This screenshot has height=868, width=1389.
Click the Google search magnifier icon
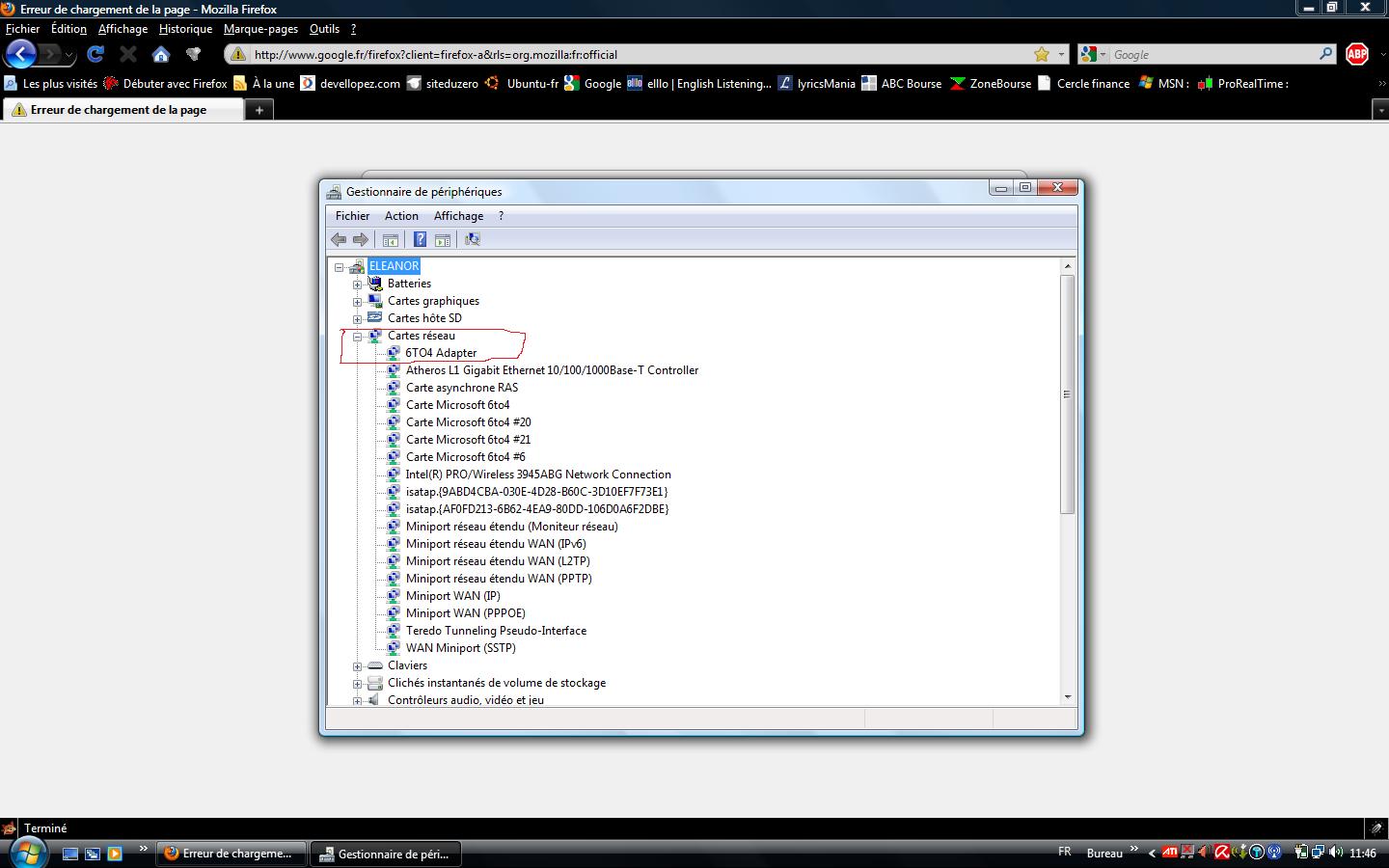[x=1326, y=54]
